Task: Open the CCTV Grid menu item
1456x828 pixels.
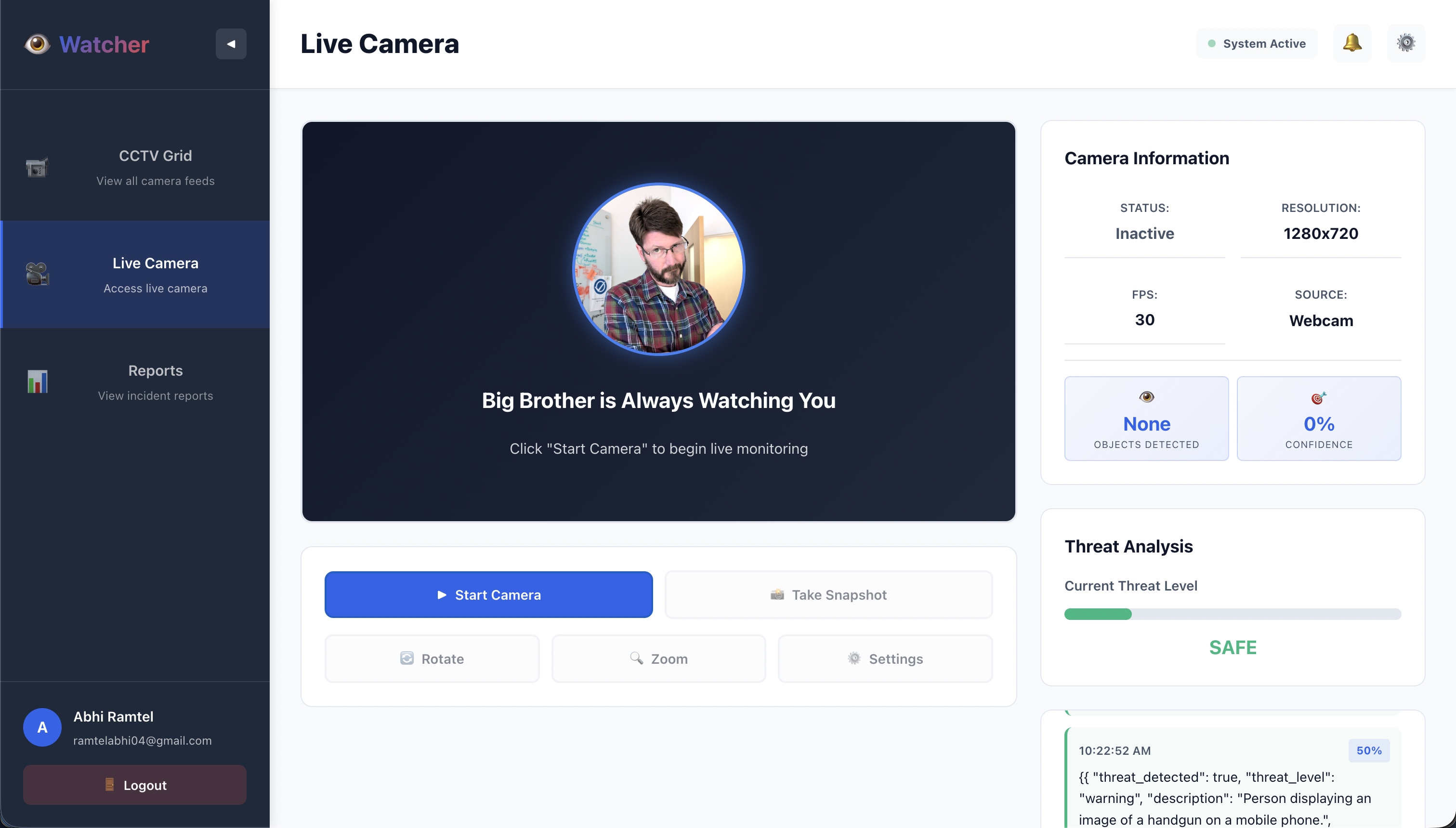Action: pos(155,167)
